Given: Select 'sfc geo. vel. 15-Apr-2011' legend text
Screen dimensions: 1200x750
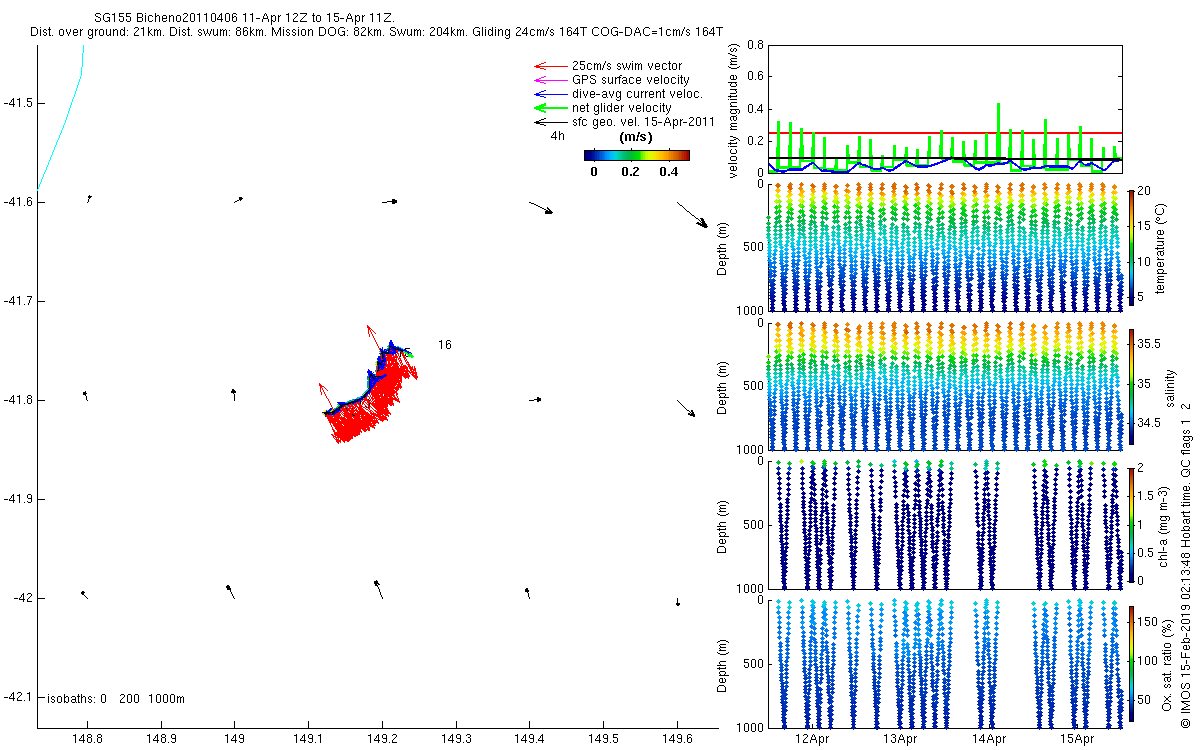Looking at the screenshot, I should 643,122.
